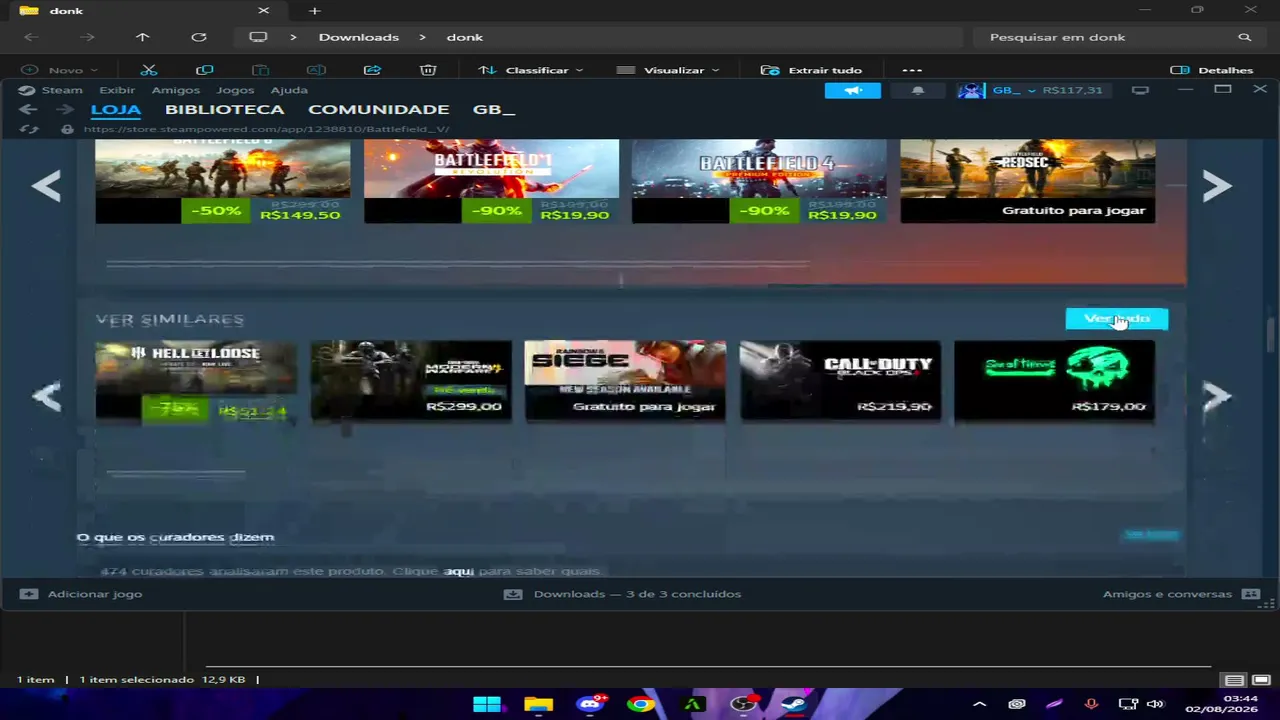Refresh the donk folder in Explorer
Viewport: 1280px width, 720px height.
pos(199,37)
